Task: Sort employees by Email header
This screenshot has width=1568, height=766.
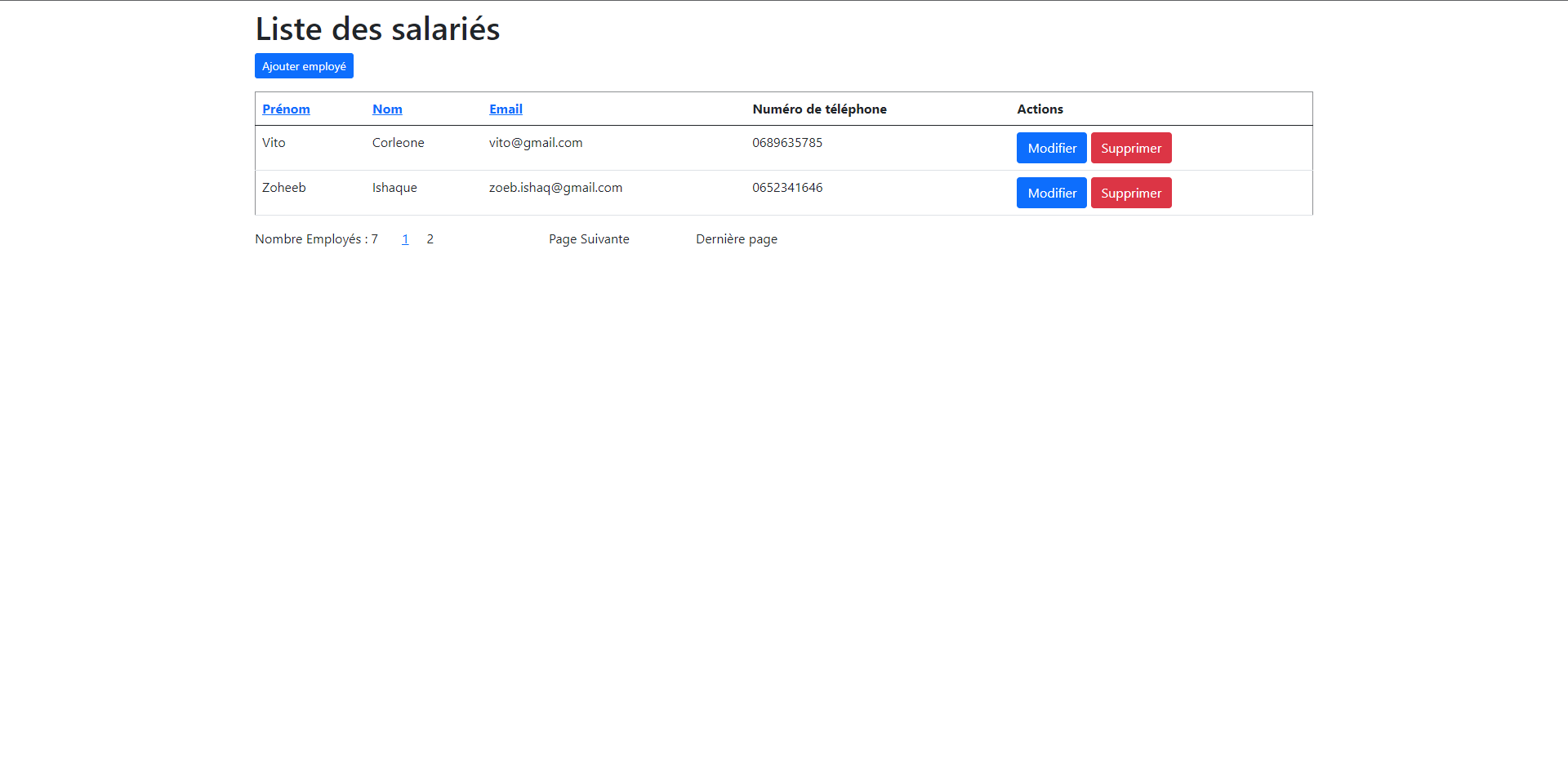Action: (506, 109)
